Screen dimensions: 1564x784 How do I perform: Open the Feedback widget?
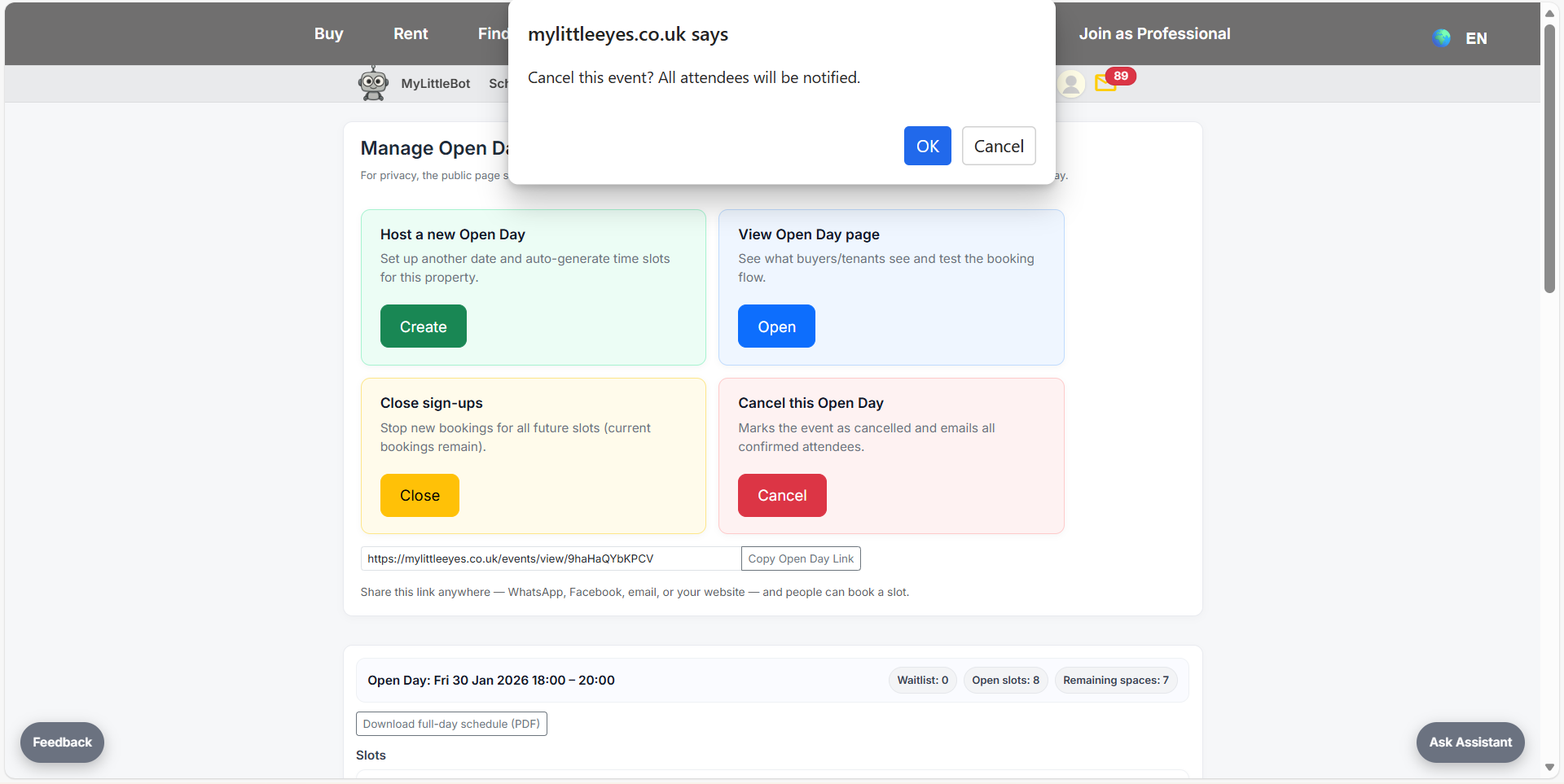tap(62, 742)
